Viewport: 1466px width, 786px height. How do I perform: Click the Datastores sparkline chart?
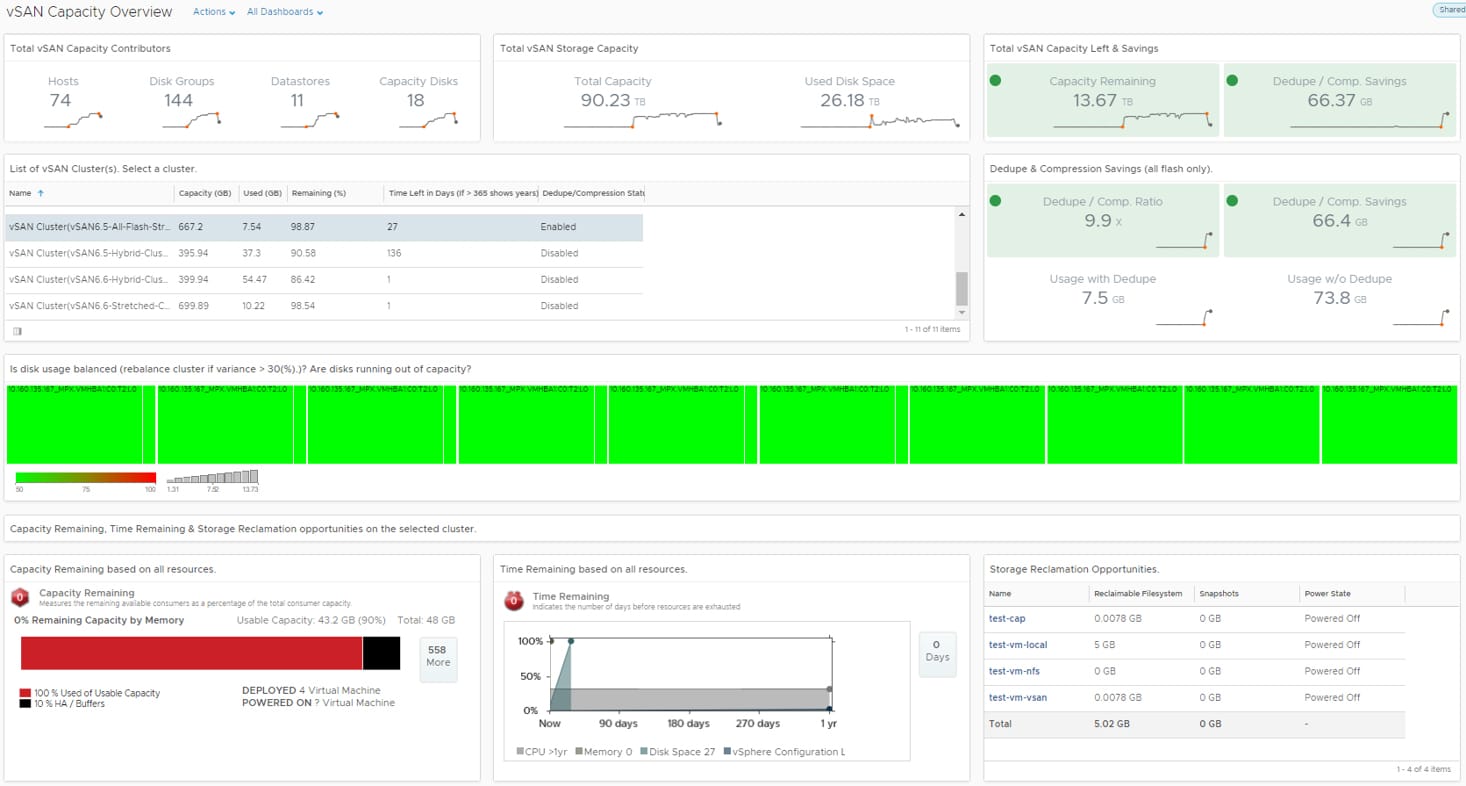[310, 121]
